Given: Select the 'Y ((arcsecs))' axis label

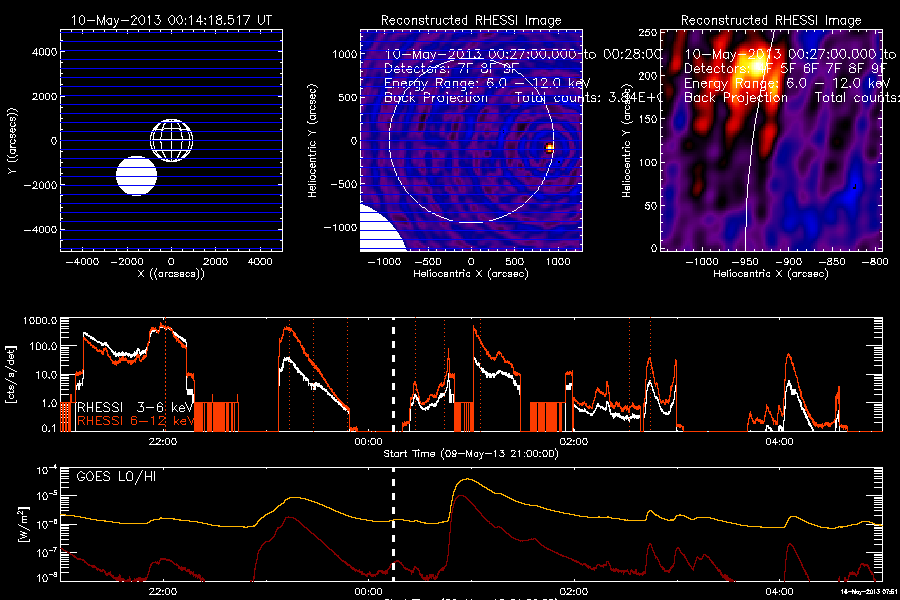Looking at the screenshot, I should (13, 141).
